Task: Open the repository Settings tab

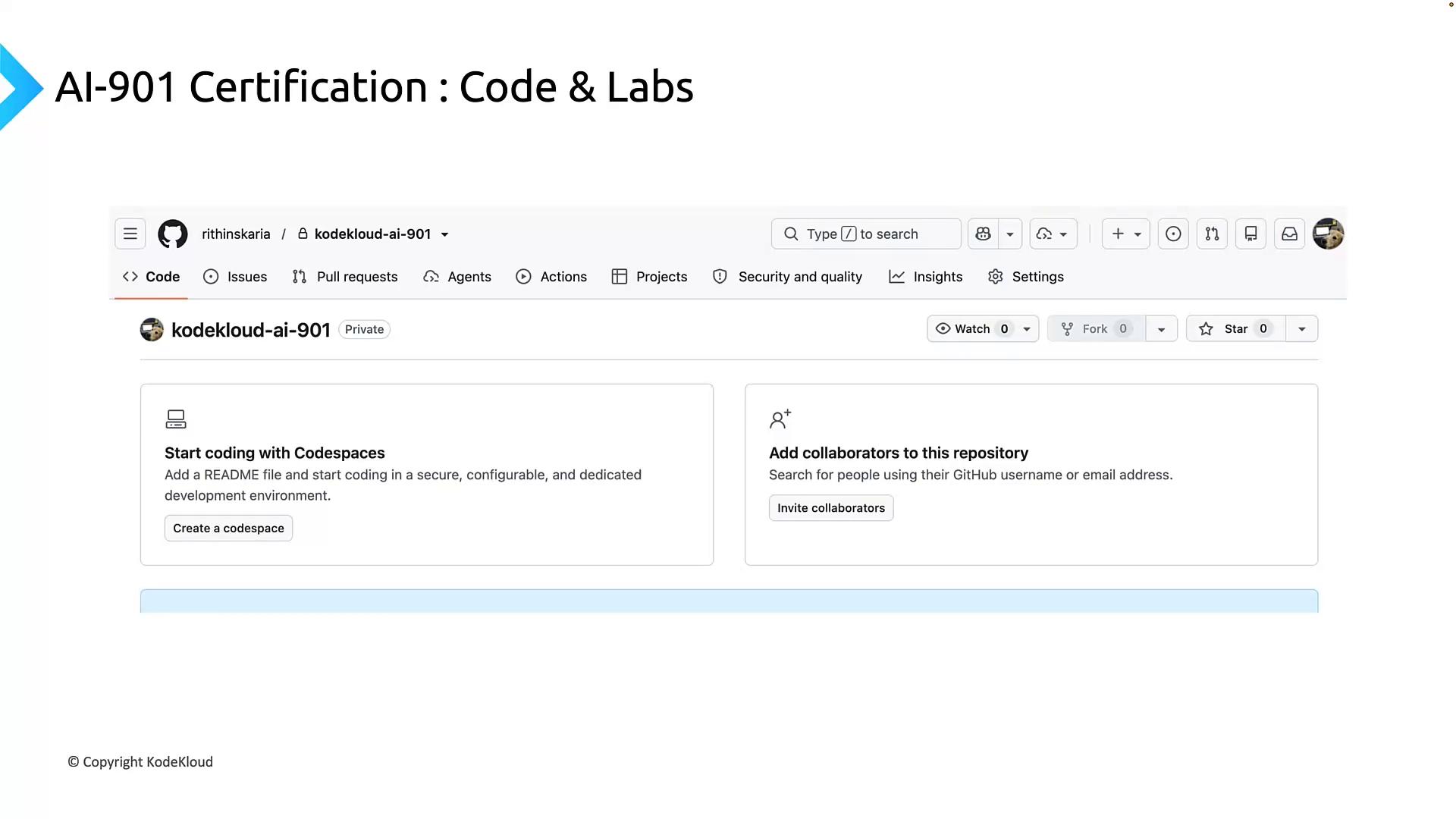Action: click(1026, 277)
